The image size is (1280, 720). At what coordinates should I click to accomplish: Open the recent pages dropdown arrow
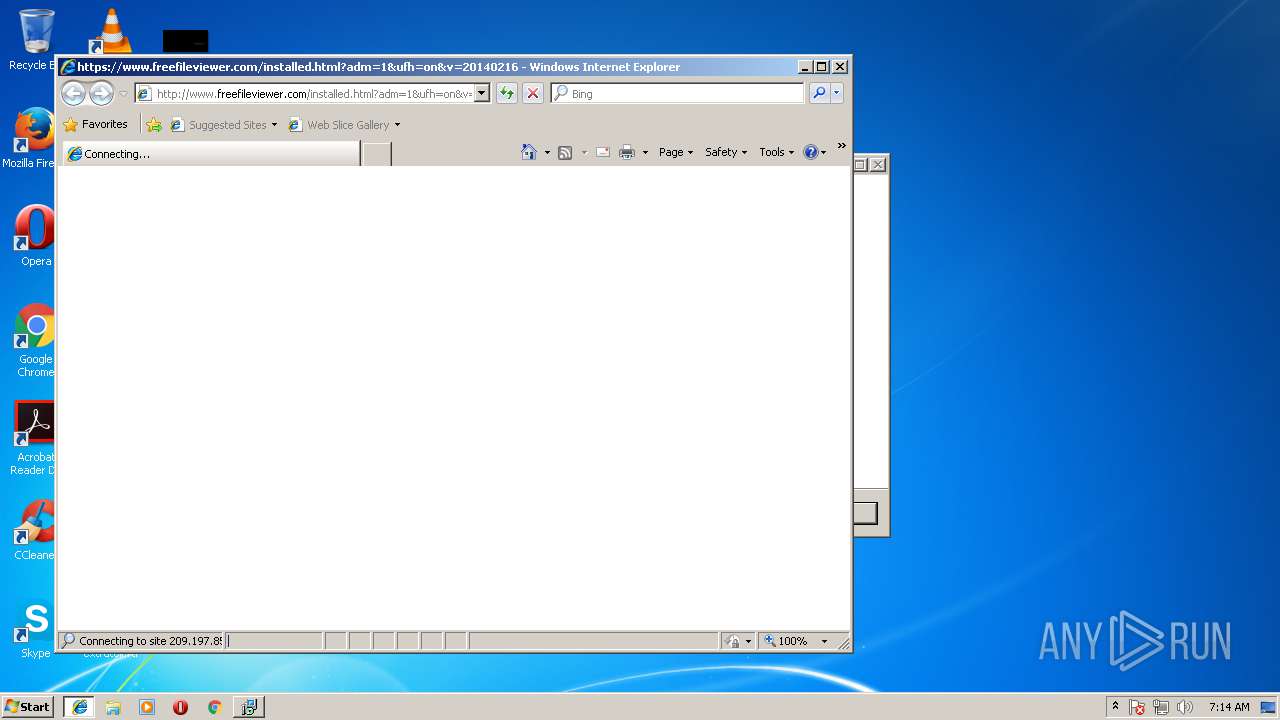(123, 94)
